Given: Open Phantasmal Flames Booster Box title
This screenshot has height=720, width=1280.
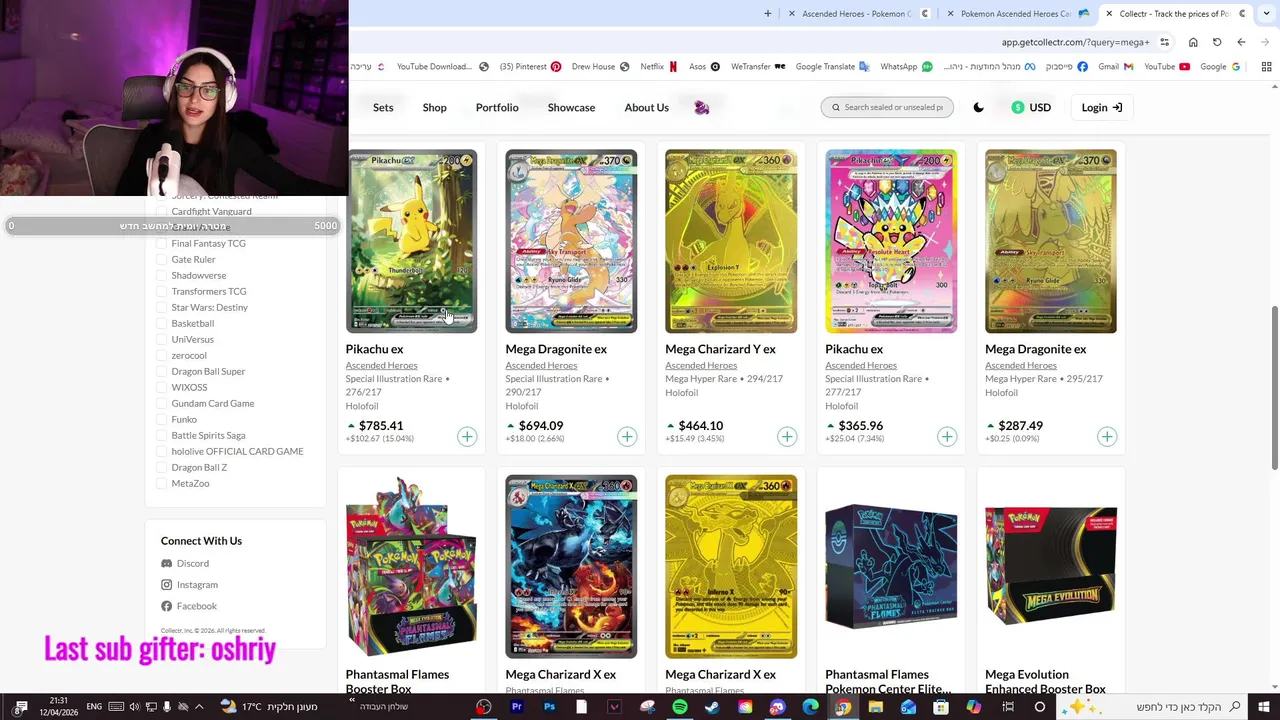Looking at the screenshot, I should [397, 681].
